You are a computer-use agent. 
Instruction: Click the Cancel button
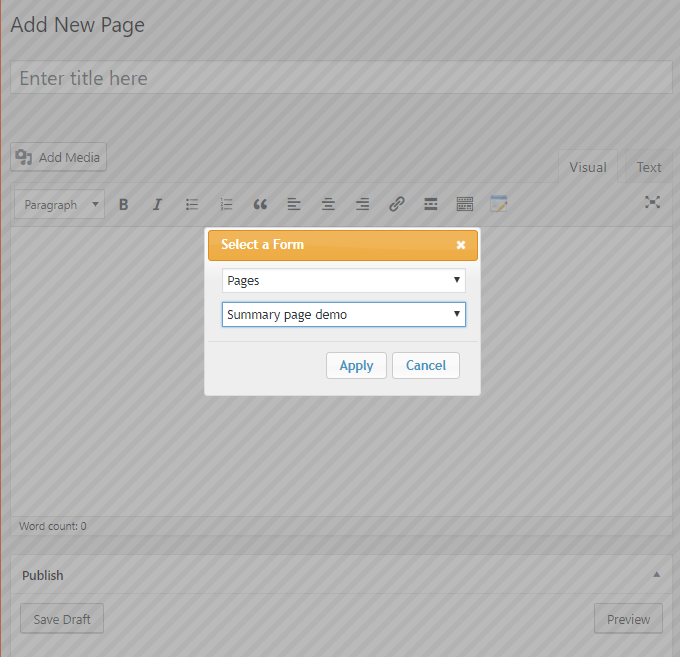(x=426, y=366)
